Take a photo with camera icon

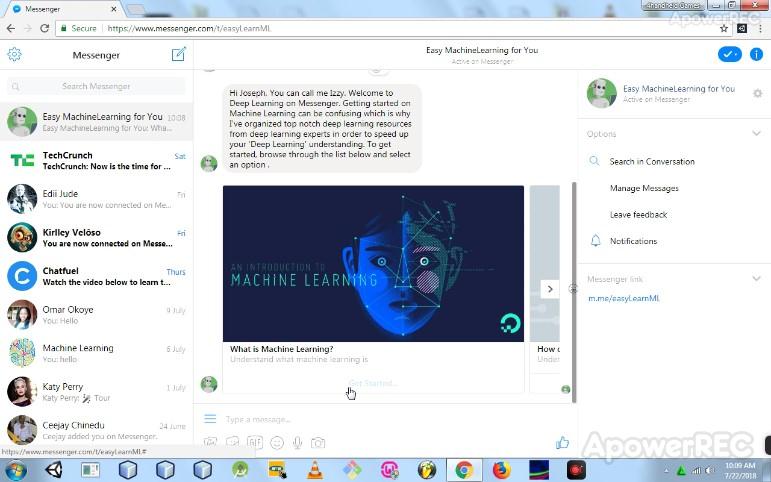(x=318, y=443)
